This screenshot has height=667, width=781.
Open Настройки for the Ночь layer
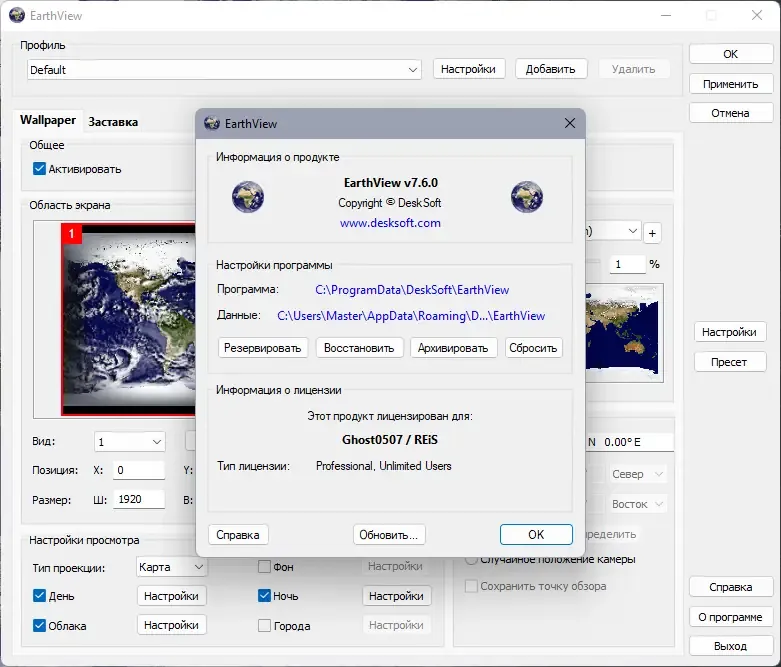pos(396,596)
